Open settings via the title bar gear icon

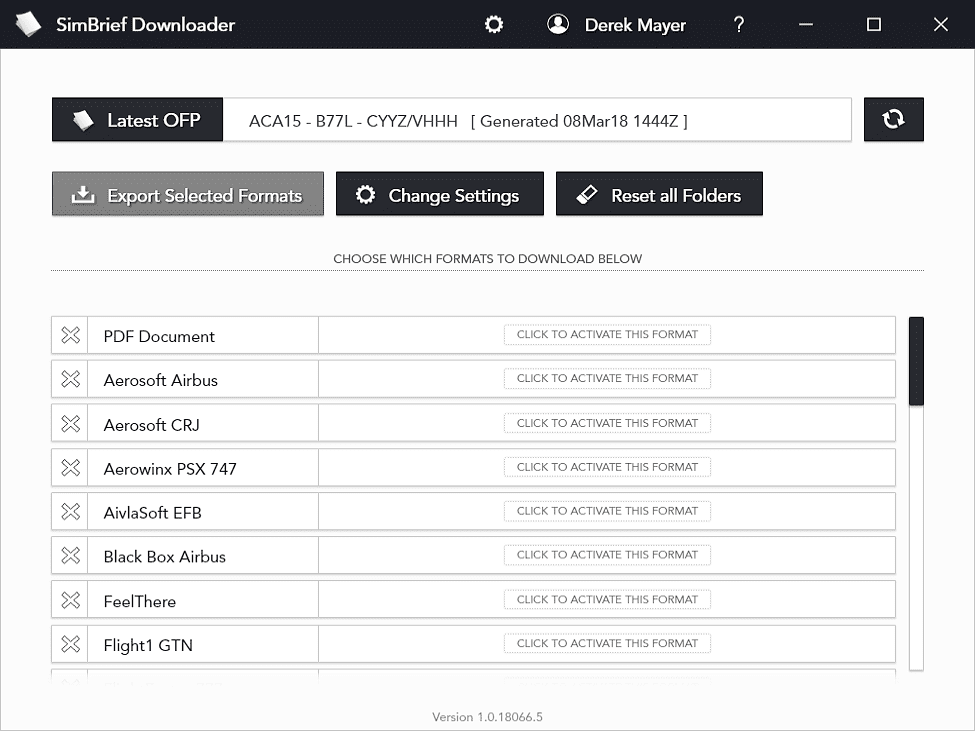[494, 24]
